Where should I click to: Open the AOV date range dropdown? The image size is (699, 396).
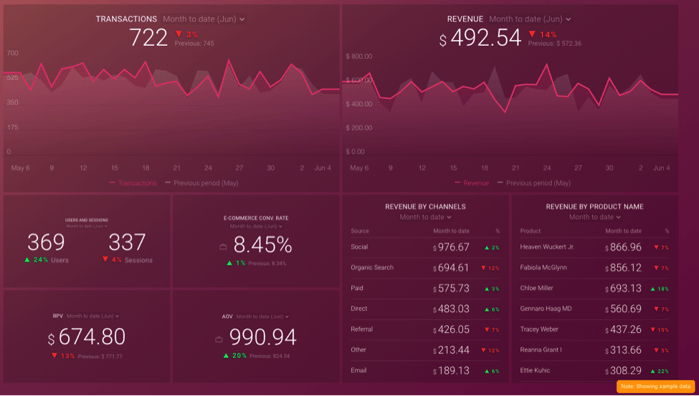262,317
